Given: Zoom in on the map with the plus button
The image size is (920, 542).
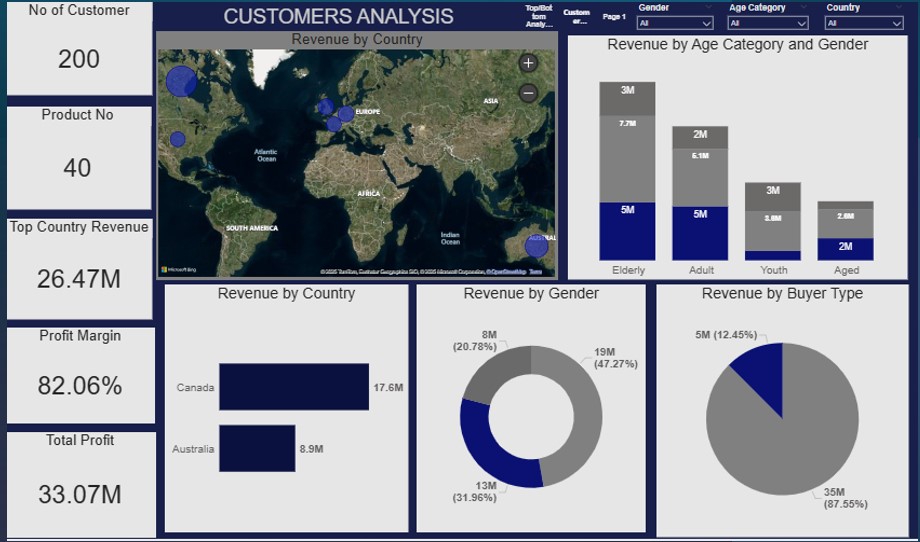Looking at the screenshot, I should click(528, 63).
